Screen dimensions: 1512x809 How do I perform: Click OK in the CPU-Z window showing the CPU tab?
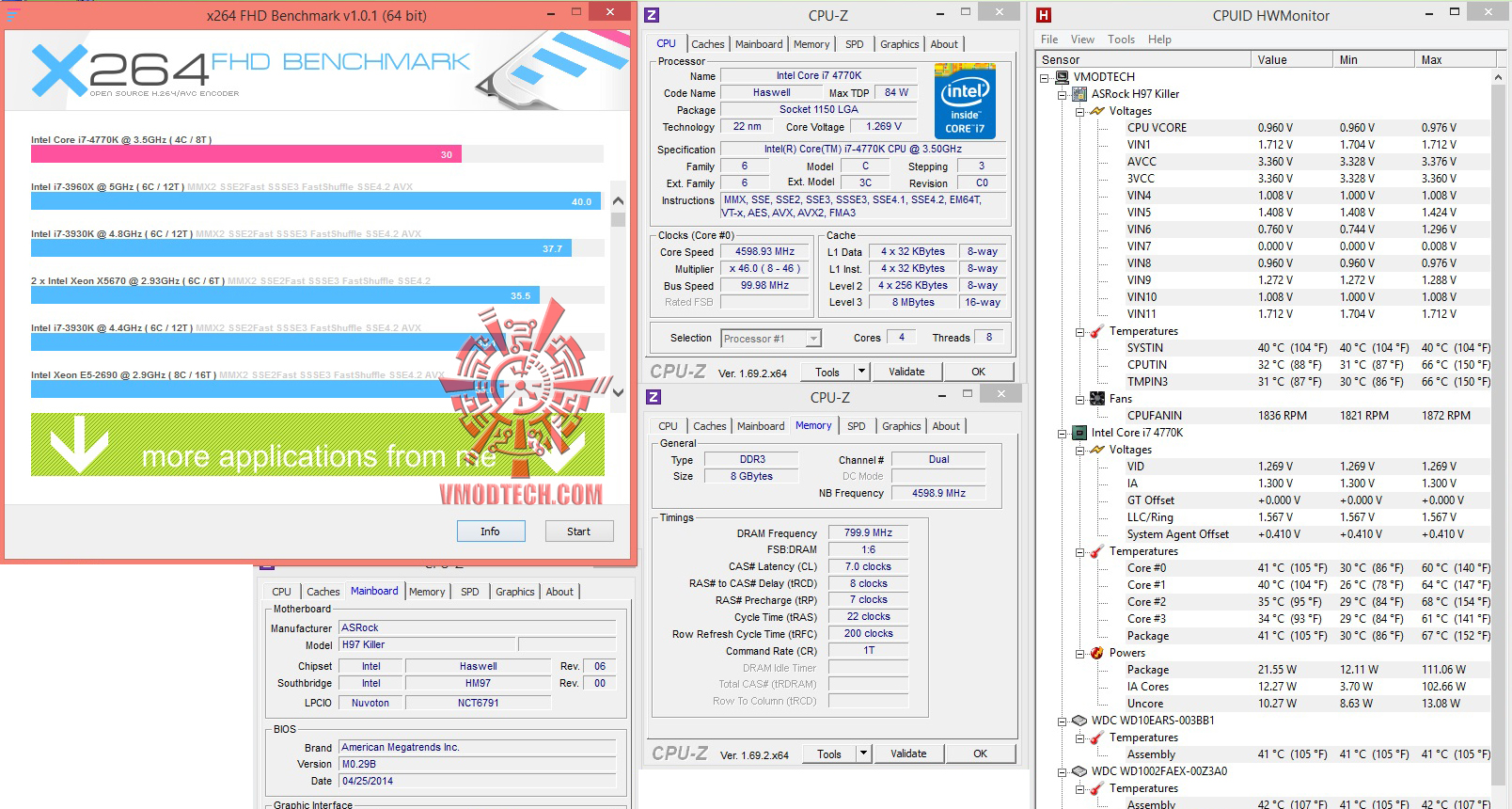coord(979,372)
